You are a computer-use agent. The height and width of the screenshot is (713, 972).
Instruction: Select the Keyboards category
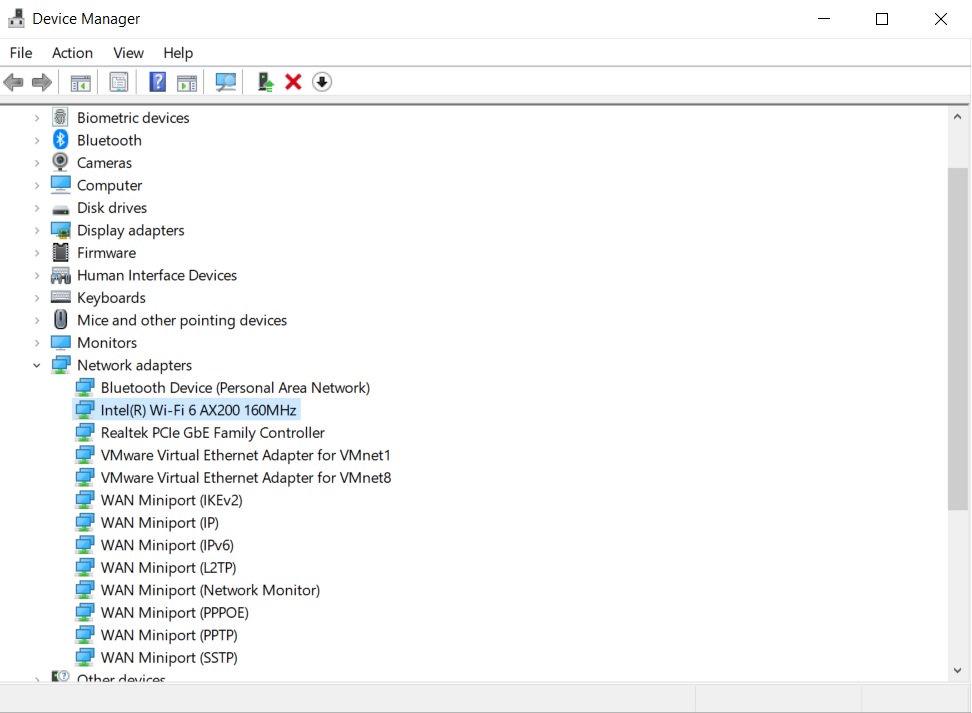coord(111,298)
